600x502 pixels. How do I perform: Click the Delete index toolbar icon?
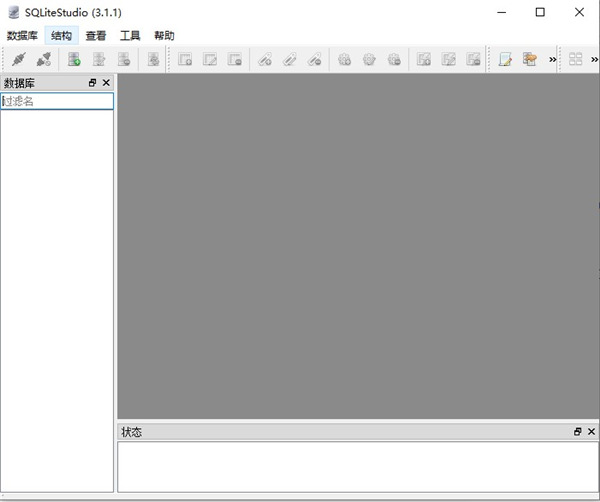pos(315,59)
